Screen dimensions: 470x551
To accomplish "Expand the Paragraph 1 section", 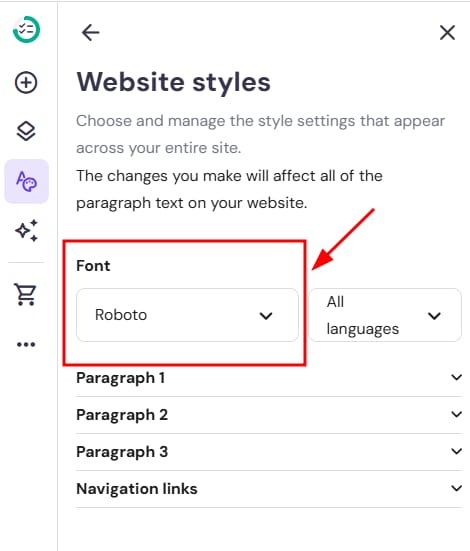I will tap(269, 378).
